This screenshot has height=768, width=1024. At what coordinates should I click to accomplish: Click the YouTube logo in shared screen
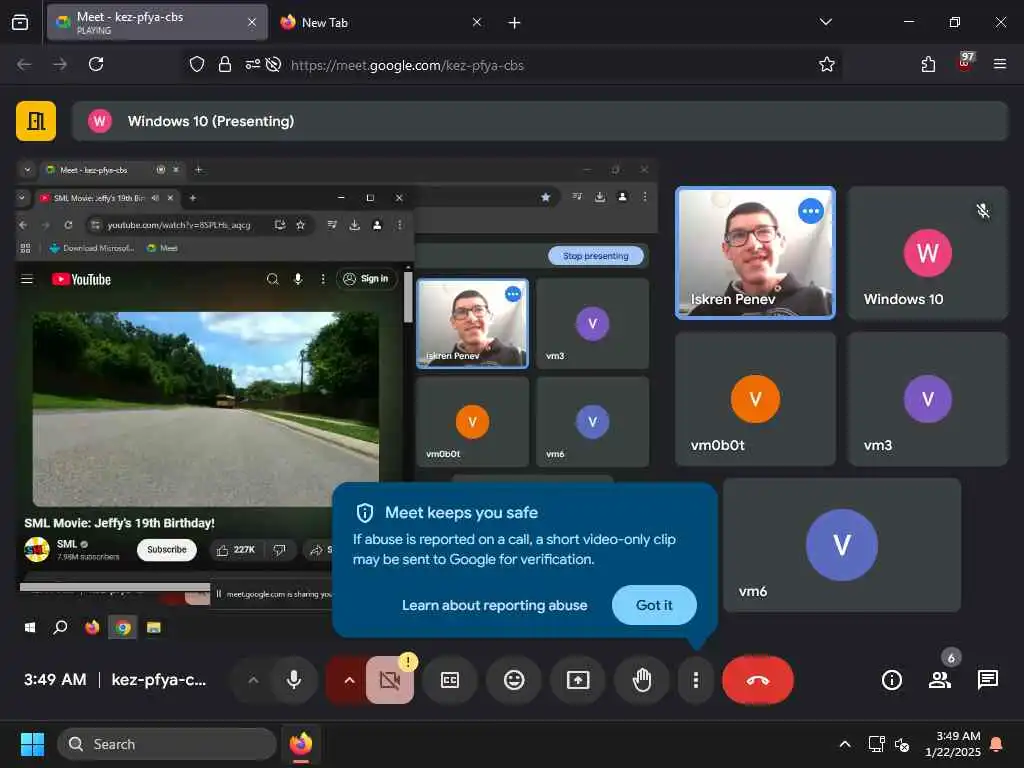[81, 280]
